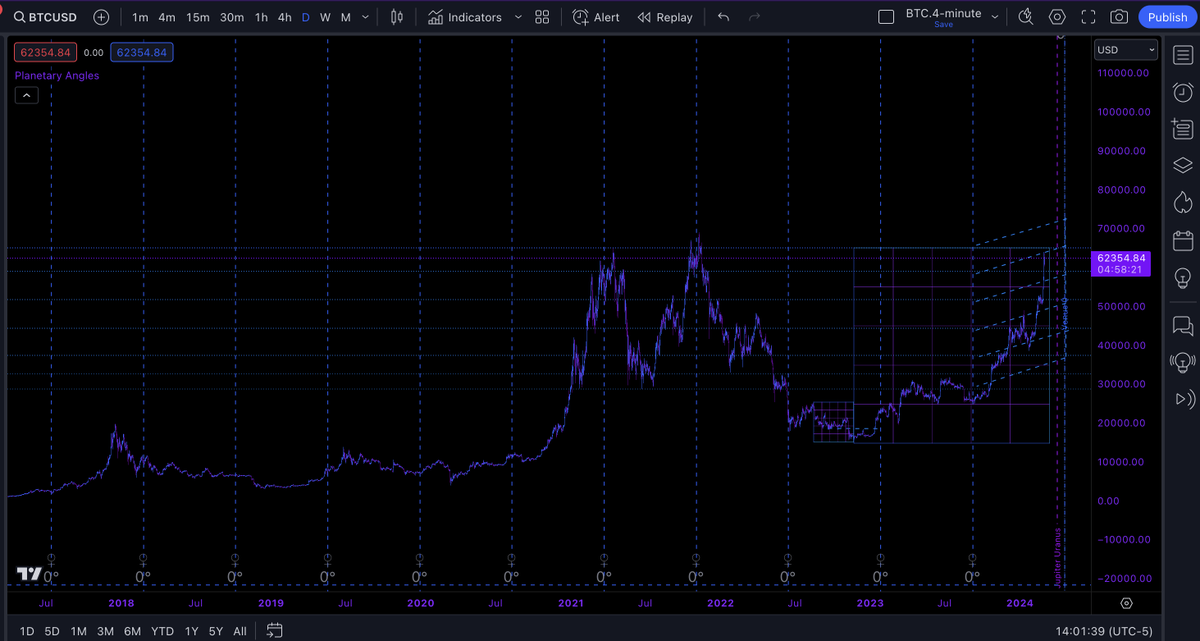The width and height of the screenshot is (1200, 641).
Task: Open the play-forward icon in right sidebar
Action: click(x=1183, y=399)
